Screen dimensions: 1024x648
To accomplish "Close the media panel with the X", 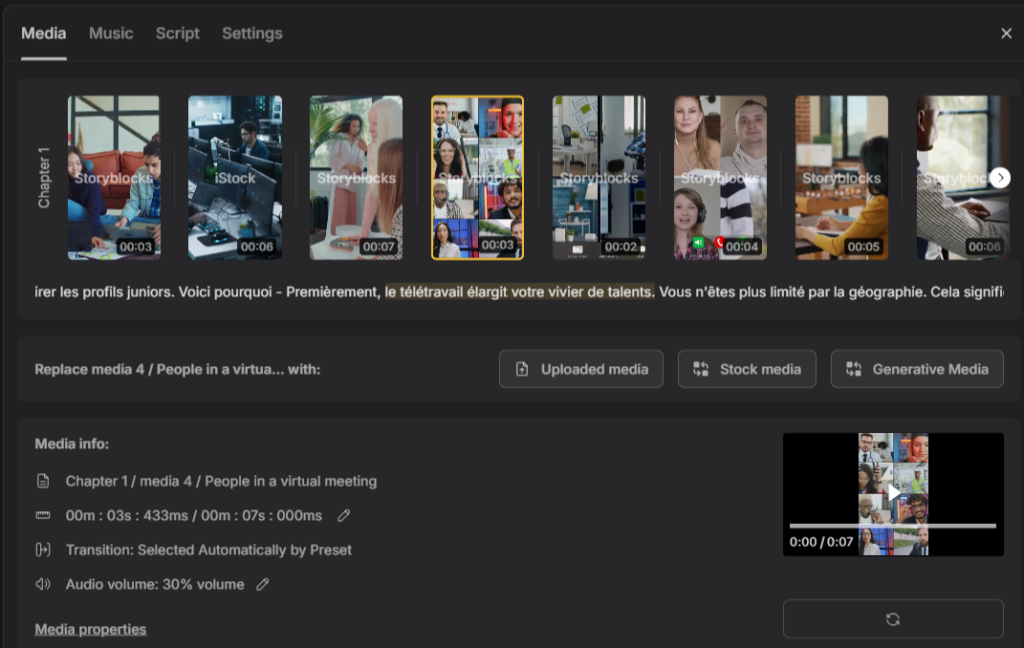I will (1006, 33).
